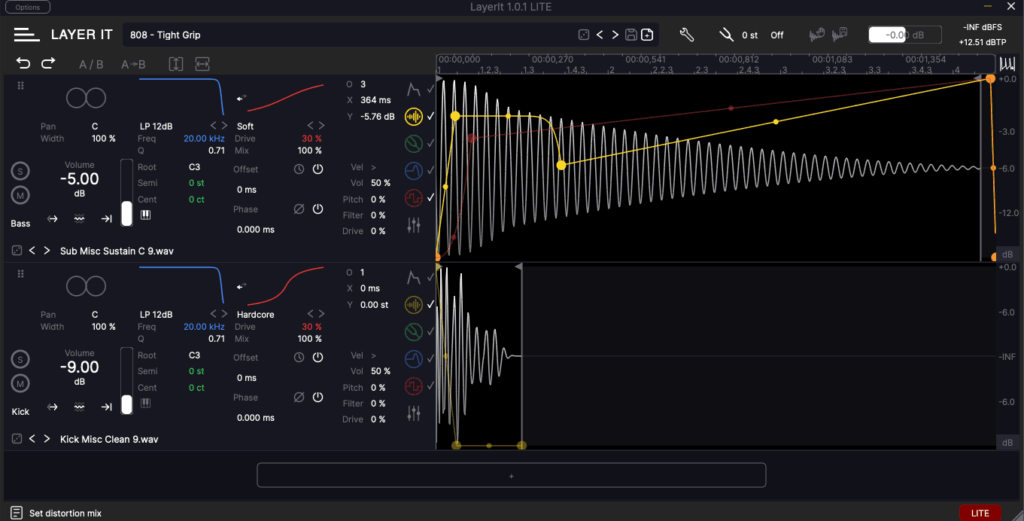Adjust the Bass layer volume fader
The width and height of the screenshot is (1024, 521).
(x=127, y=211)
